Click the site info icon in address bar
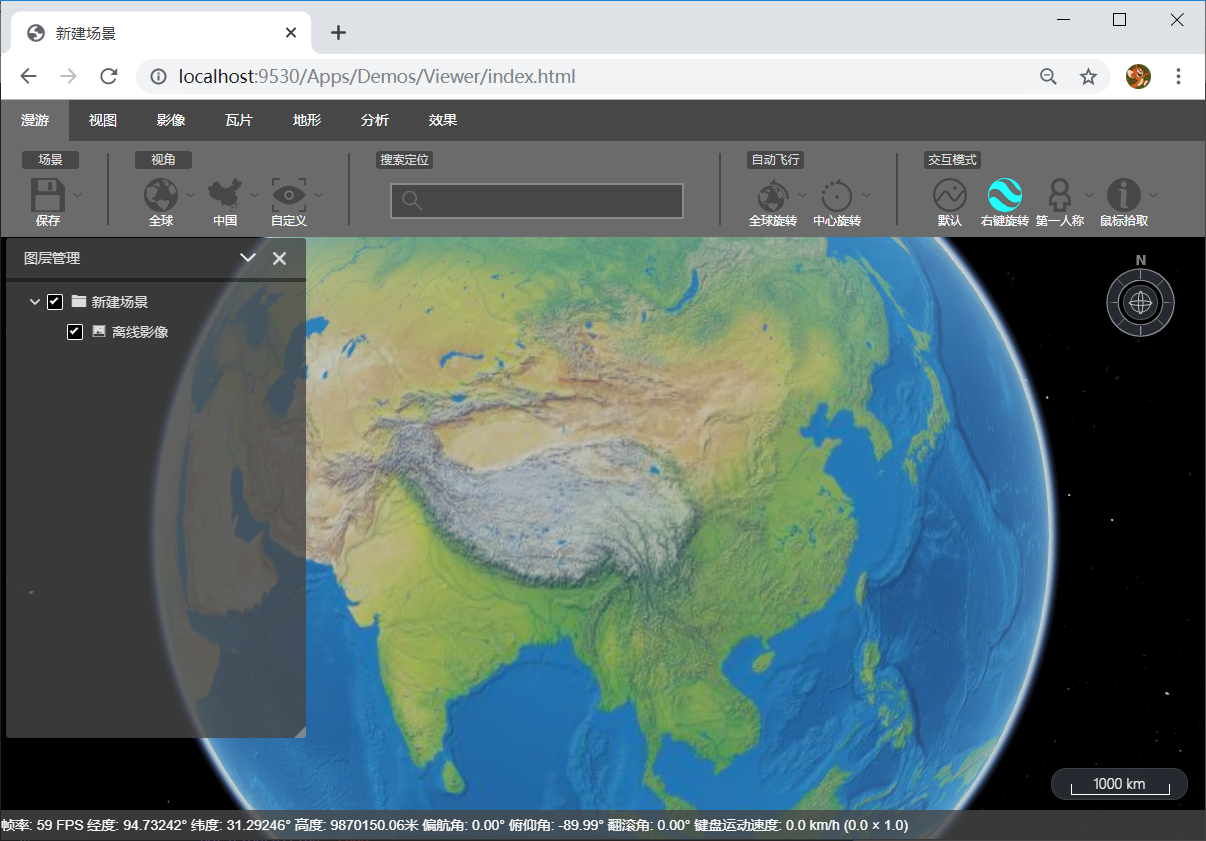 pyautogui.click(x=158, y=76)
